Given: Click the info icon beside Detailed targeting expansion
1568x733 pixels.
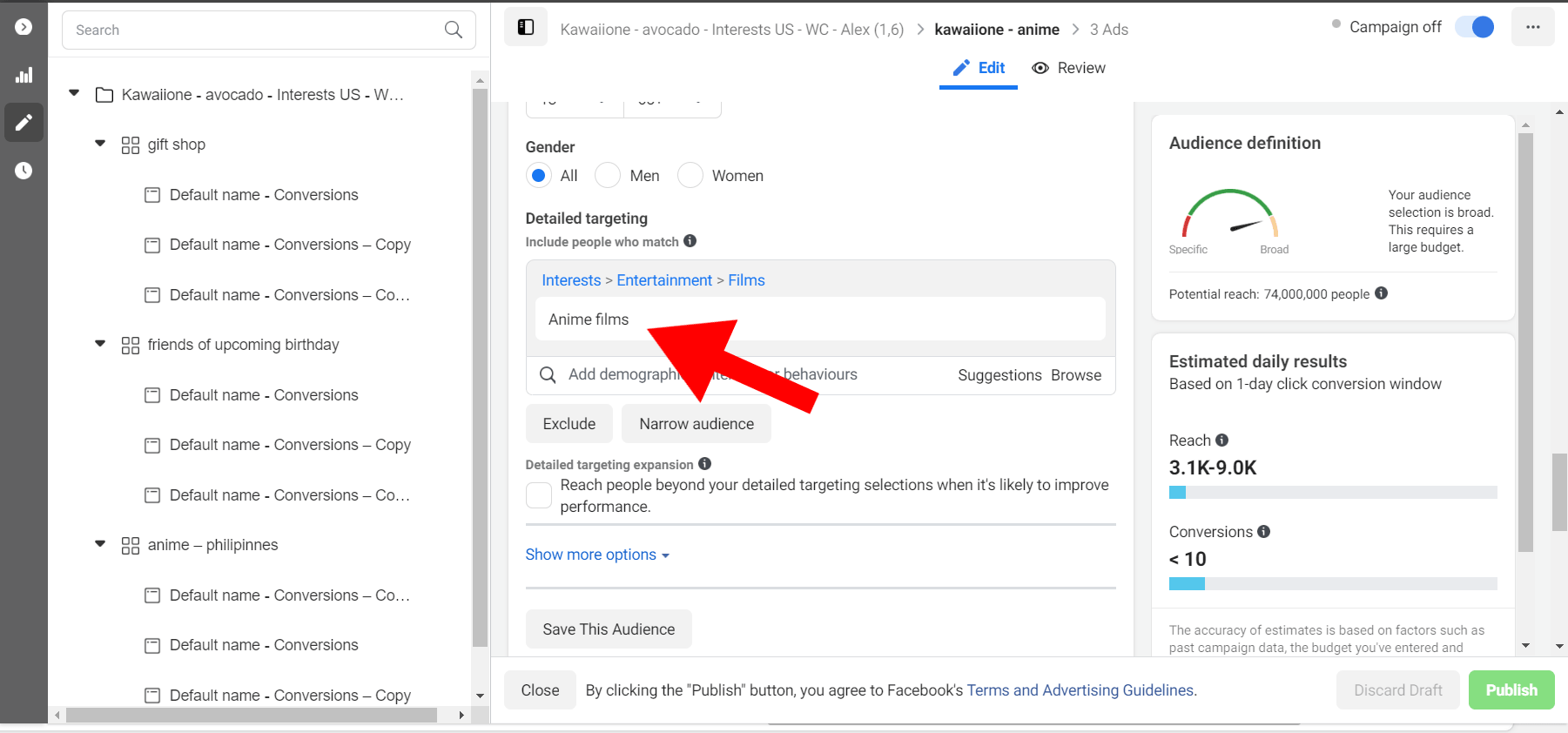Looking at the screenshot, I should [704, 464].
